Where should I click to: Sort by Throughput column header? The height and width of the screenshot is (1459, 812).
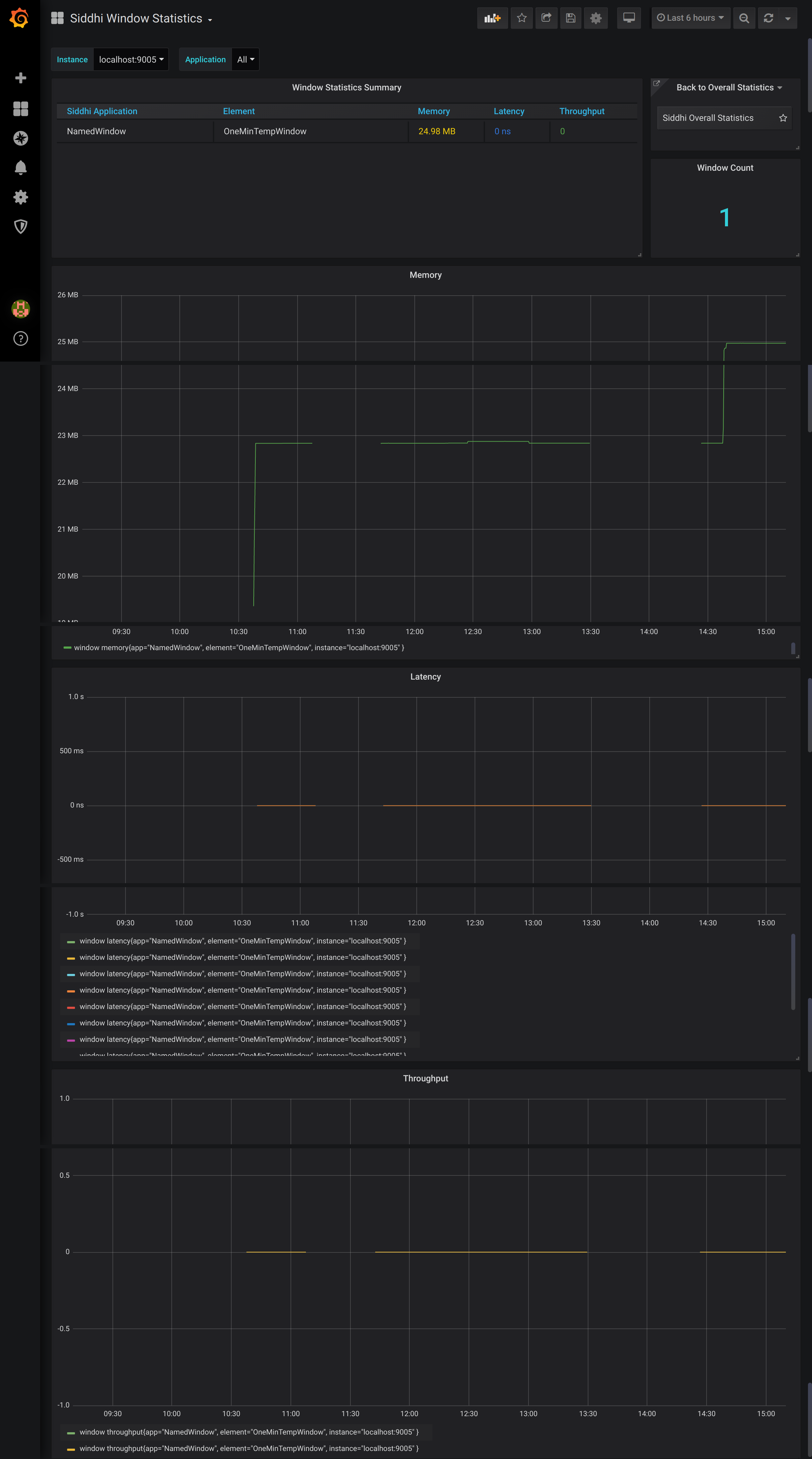[x=581, y=111]
